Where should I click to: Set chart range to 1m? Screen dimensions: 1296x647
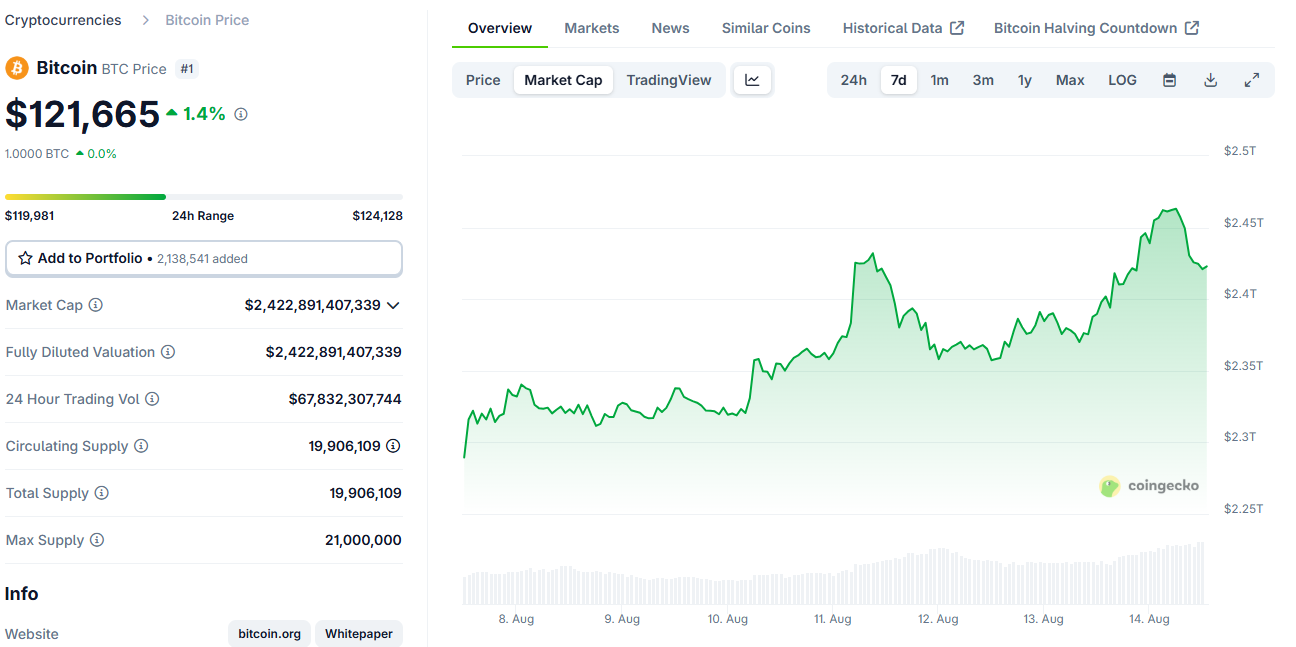click(x=940, y=80)
